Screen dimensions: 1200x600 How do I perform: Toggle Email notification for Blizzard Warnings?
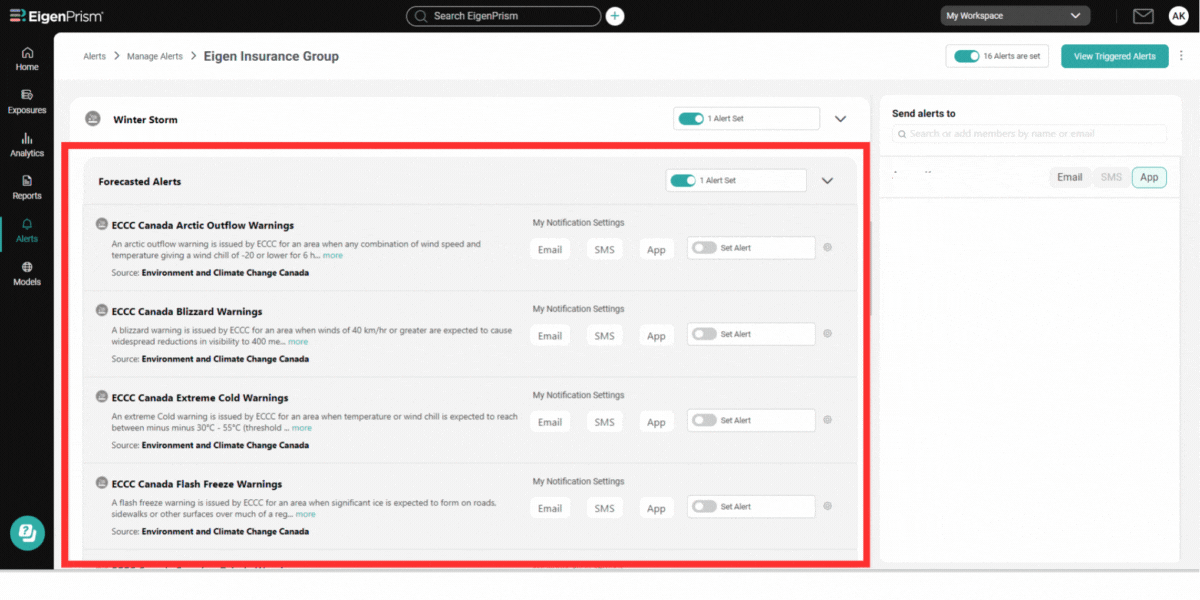[x=550, y=335]
